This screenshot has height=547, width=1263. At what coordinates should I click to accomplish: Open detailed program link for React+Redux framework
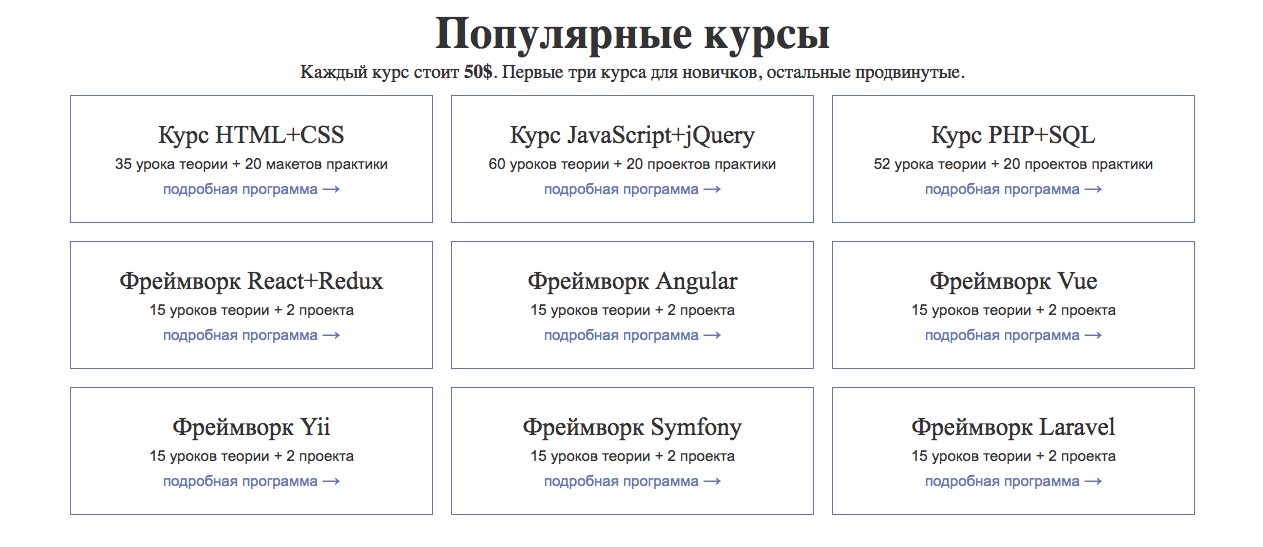(251, 335)
